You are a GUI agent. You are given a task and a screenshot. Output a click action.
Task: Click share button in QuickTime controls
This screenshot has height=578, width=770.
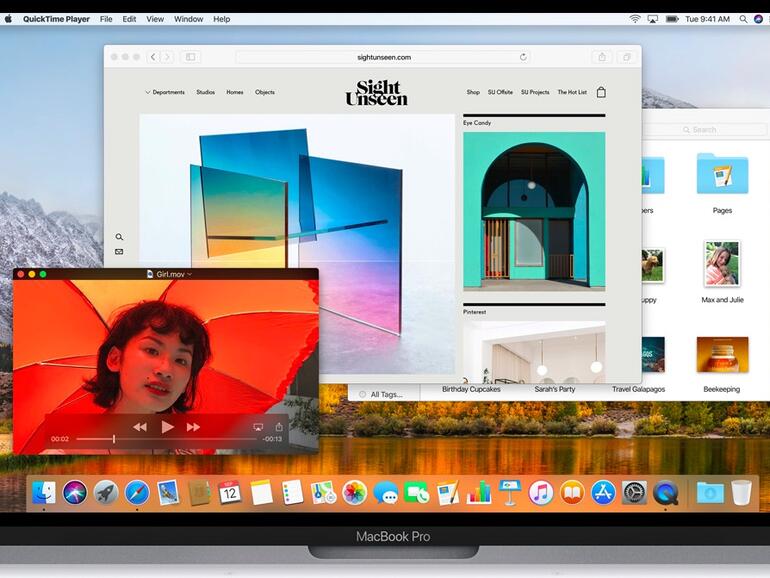pyautogui.click(x=279, y=427)
